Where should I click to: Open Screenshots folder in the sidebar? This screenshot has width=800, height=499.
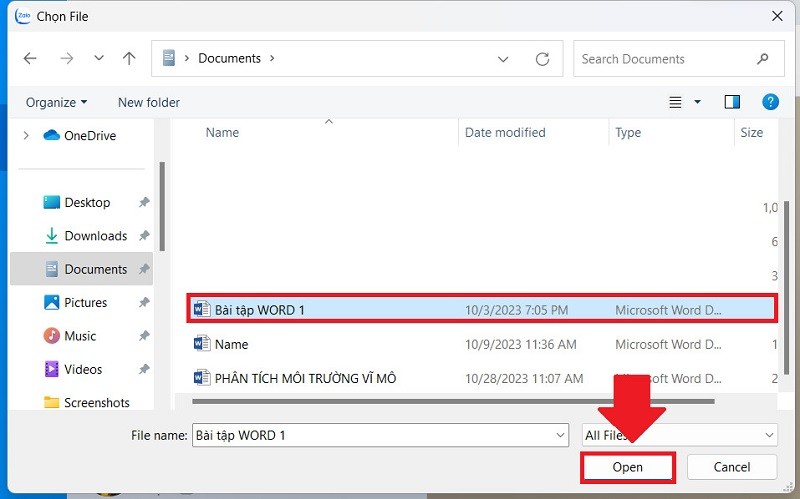point(87,403)
